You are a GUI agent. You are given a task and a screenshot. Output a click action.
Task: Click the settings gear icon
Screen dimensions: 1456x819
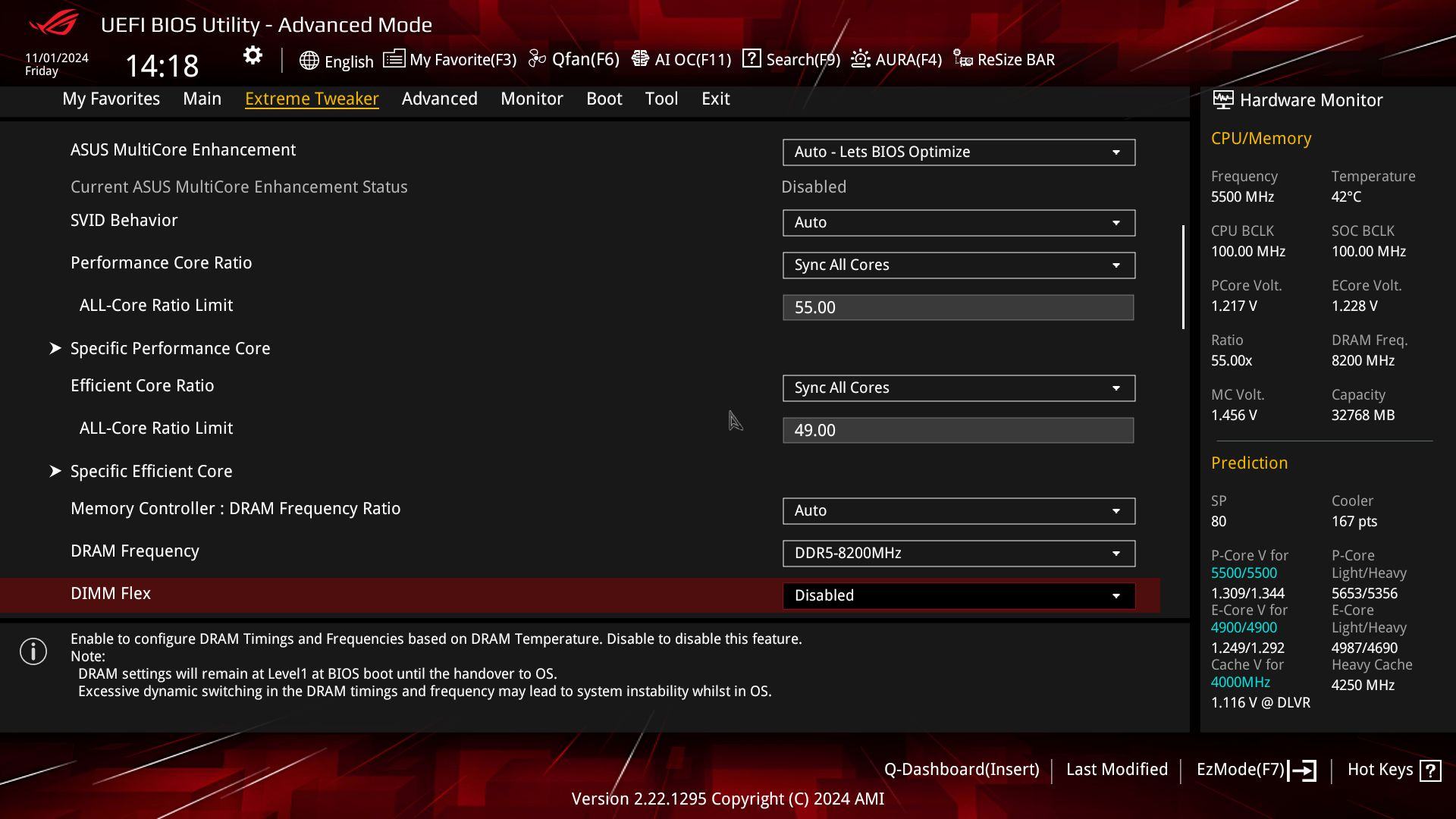coord(253,56)
